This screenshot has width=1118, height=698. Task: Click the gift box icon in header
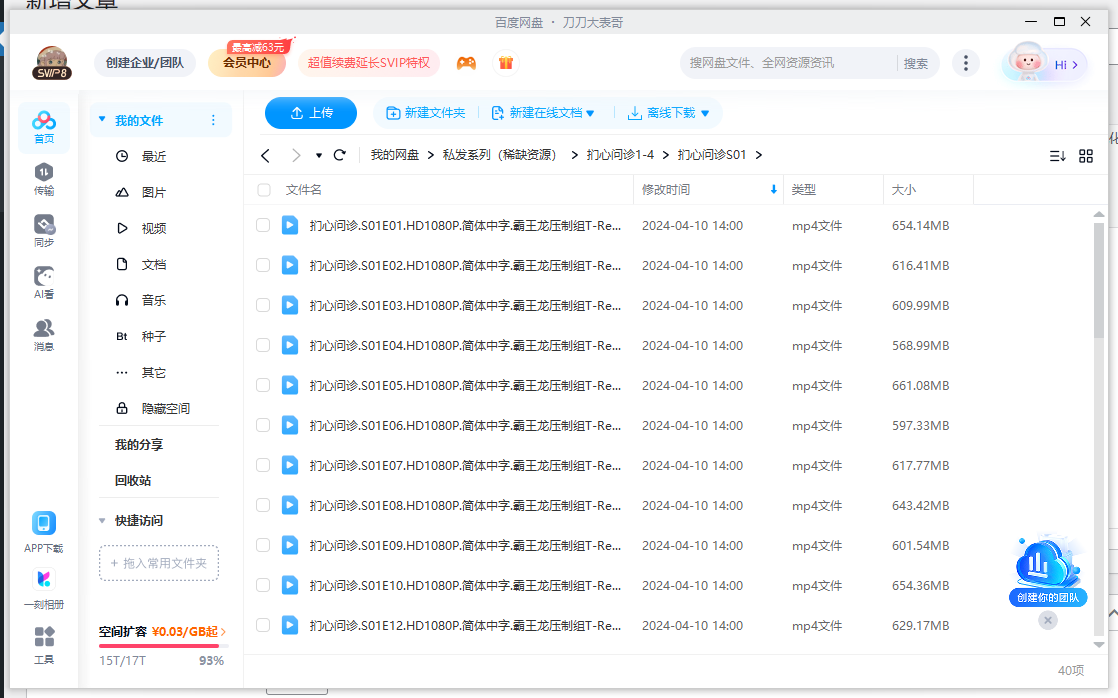506,63
